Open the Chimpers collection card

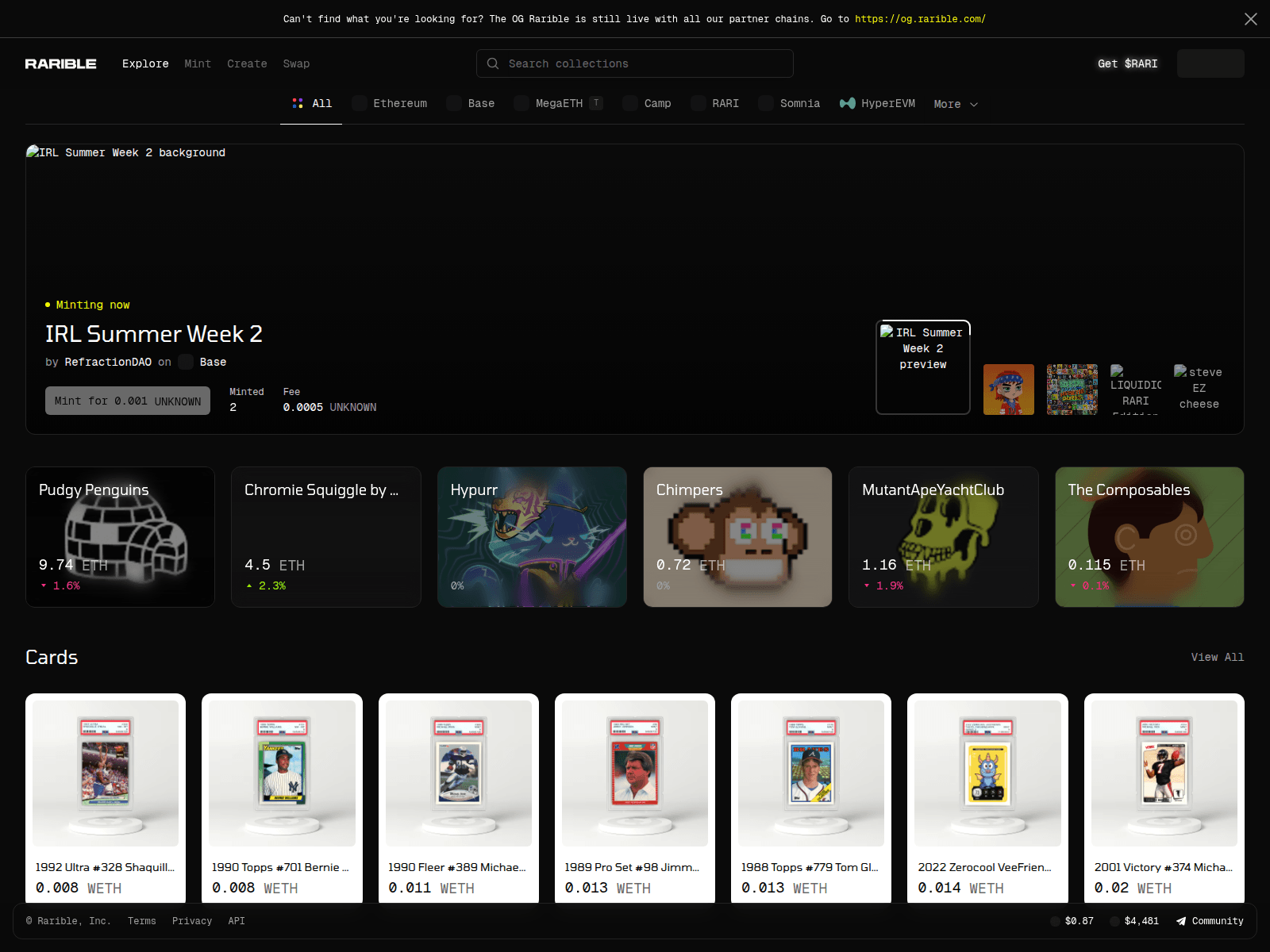click(737, 537)
